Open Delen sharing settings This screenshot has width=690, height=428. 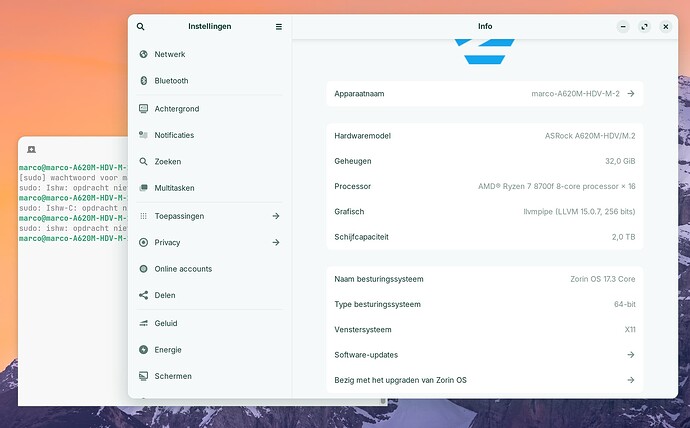(x=209, y=295)
